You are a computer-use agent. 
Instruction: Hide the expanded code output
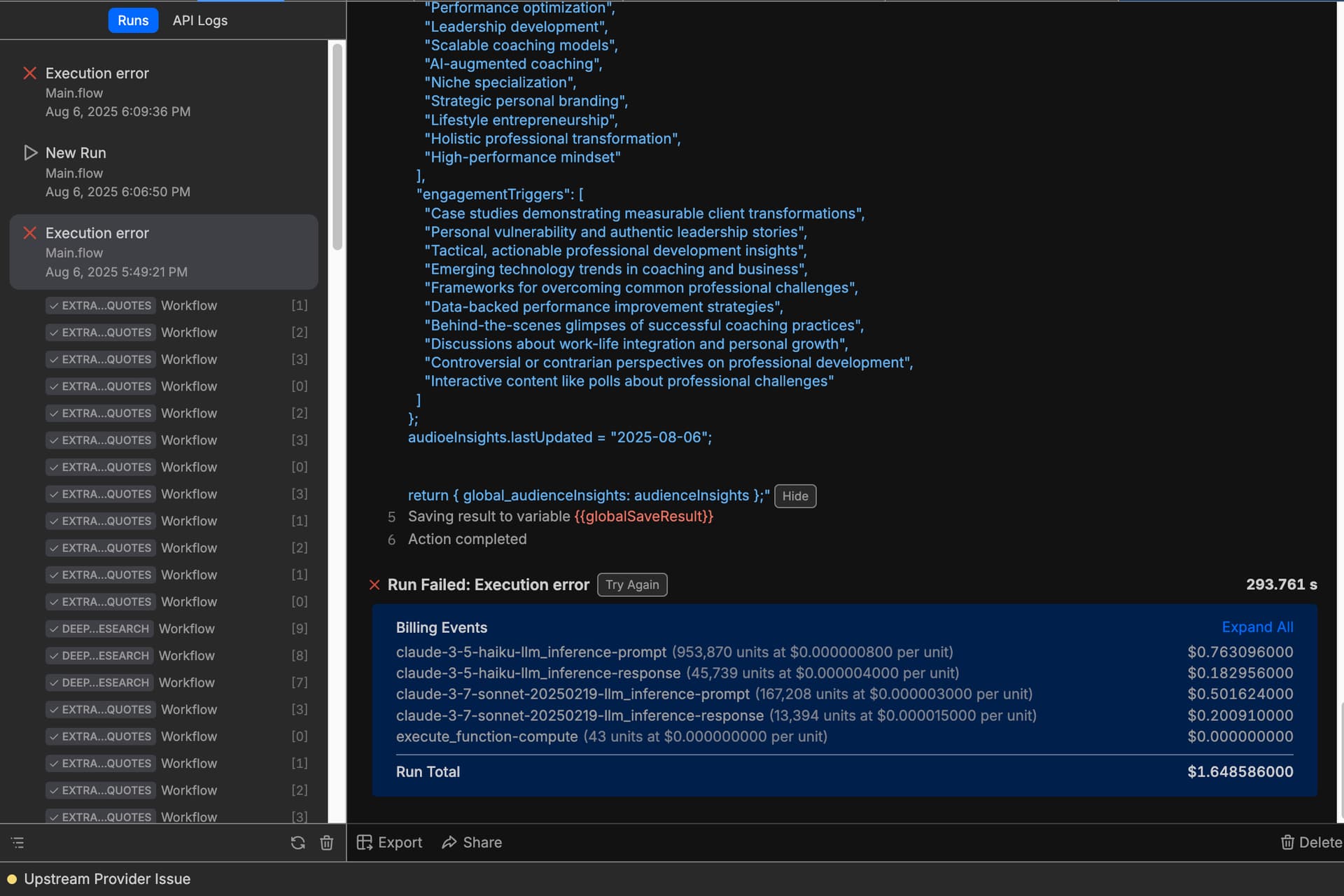click(x=795, y=496)
